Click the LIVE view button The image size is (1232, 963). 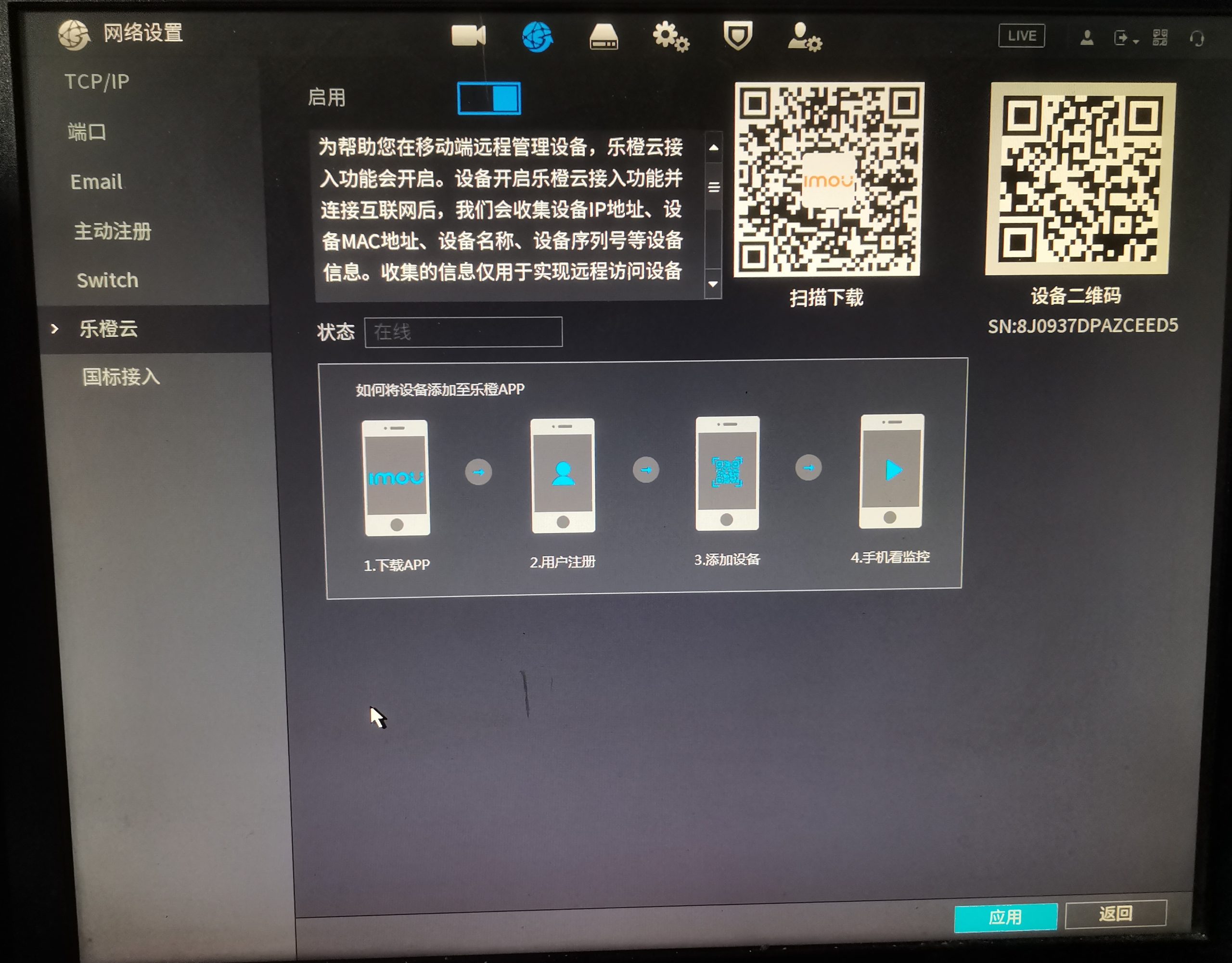1022,36
